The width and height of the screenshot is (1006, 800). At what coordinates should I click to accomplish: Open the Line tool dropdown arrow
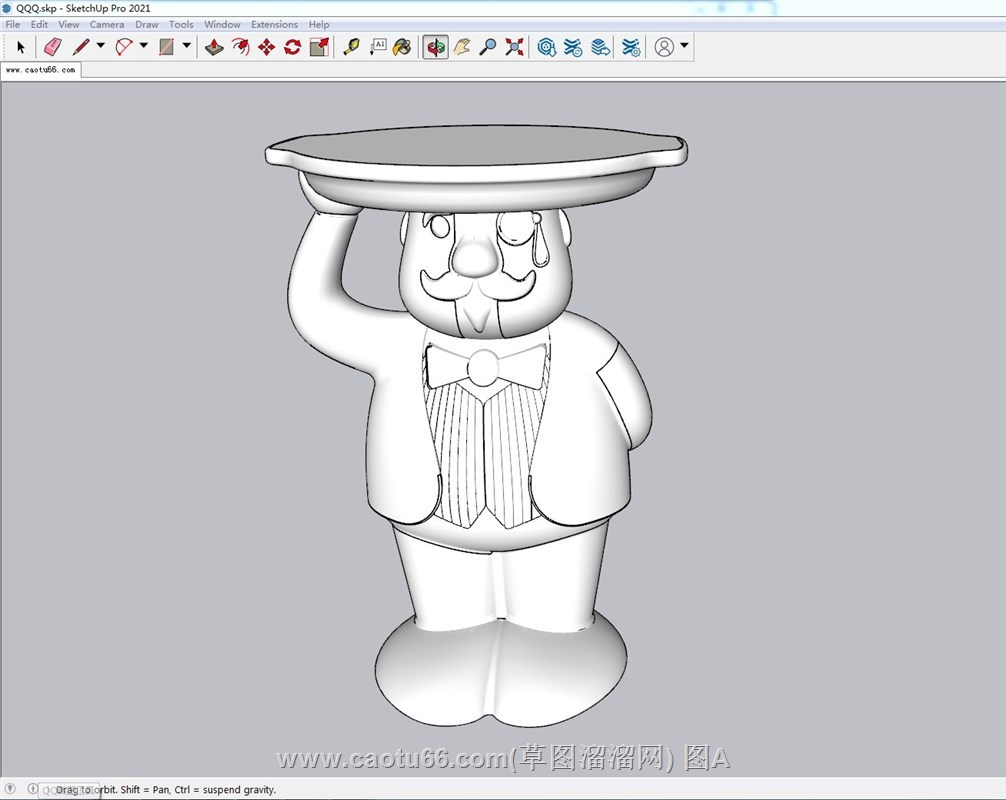click(x=101, y=46)
